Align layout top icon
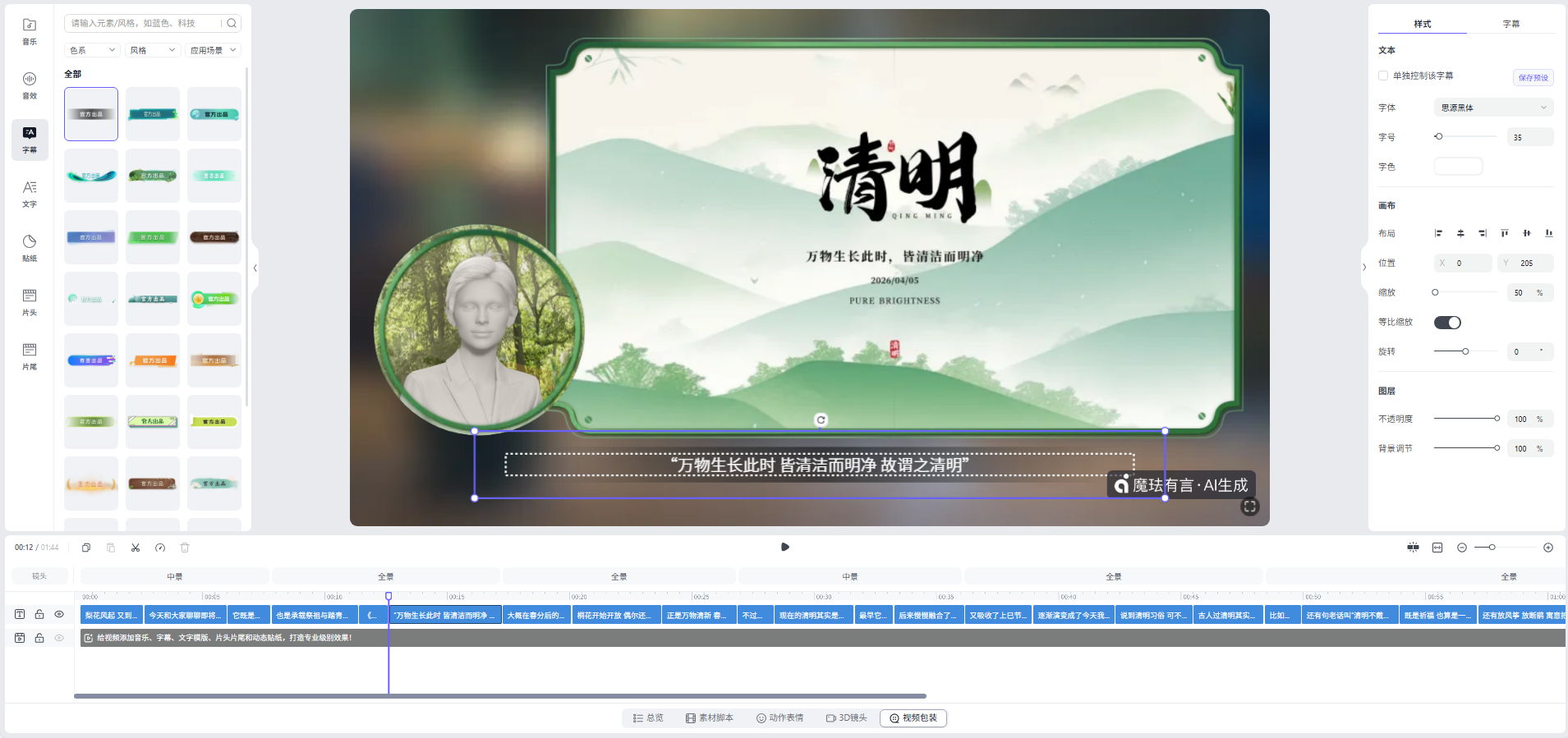This screenshot has height=738, width=1568. pos(1505,233)
